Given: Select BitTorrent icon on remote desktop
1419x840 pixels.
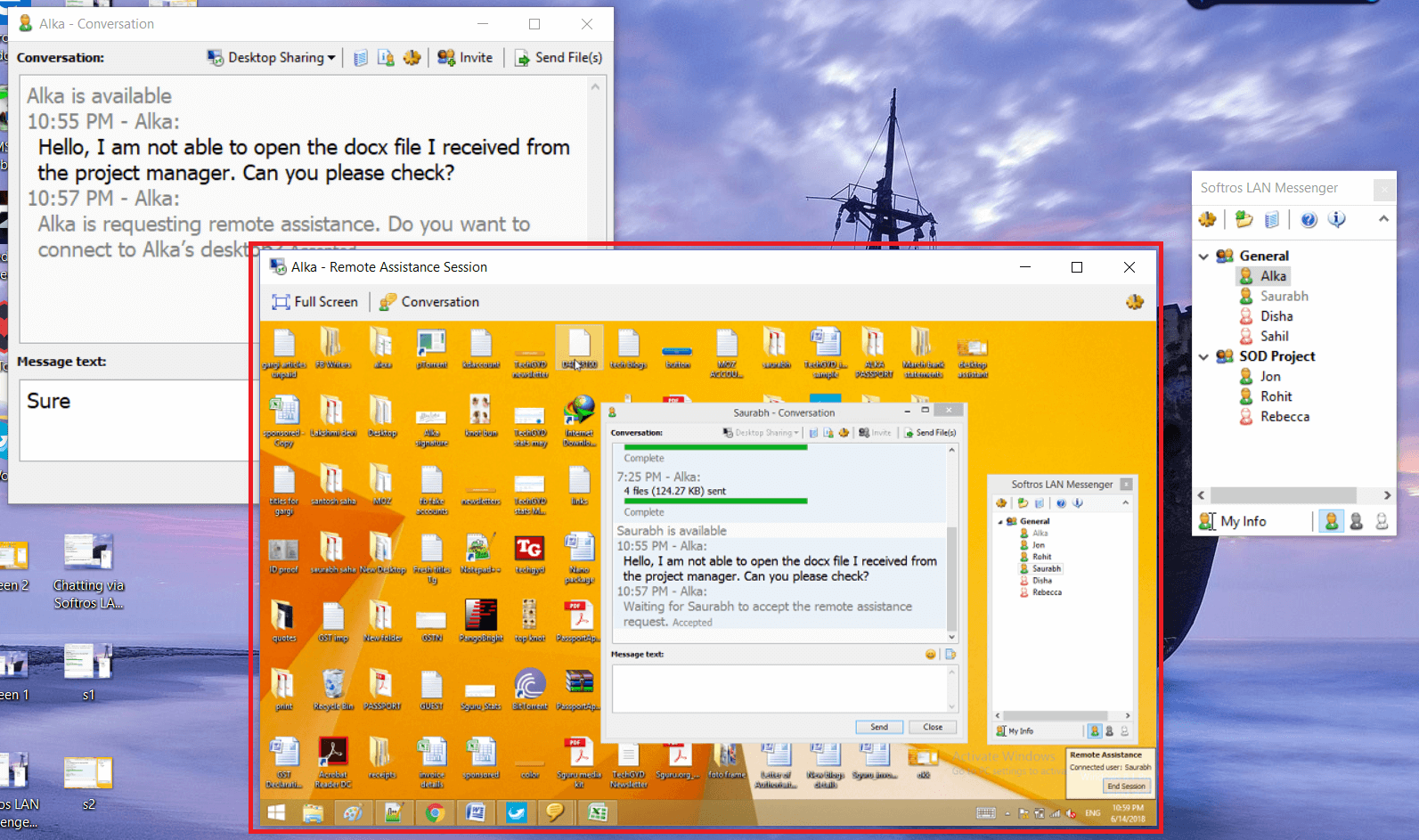Looking at the screenshot, I should 530,690.
